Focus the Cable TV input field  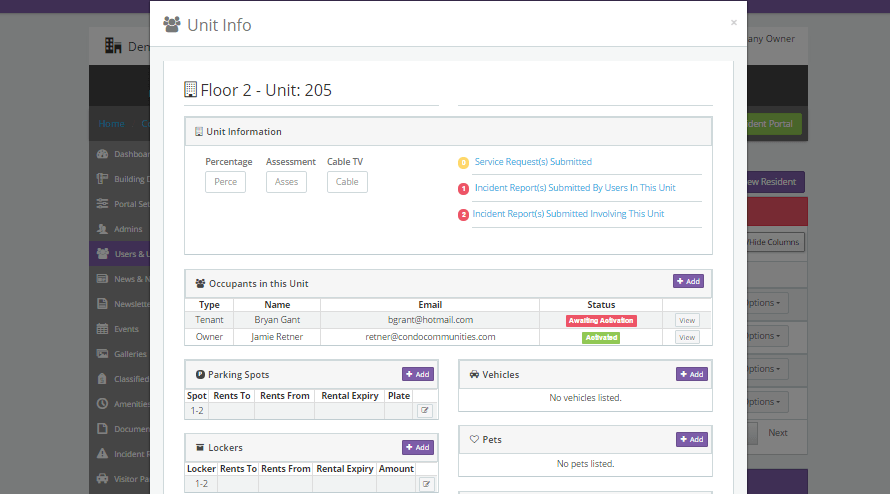tap(347, 182)
